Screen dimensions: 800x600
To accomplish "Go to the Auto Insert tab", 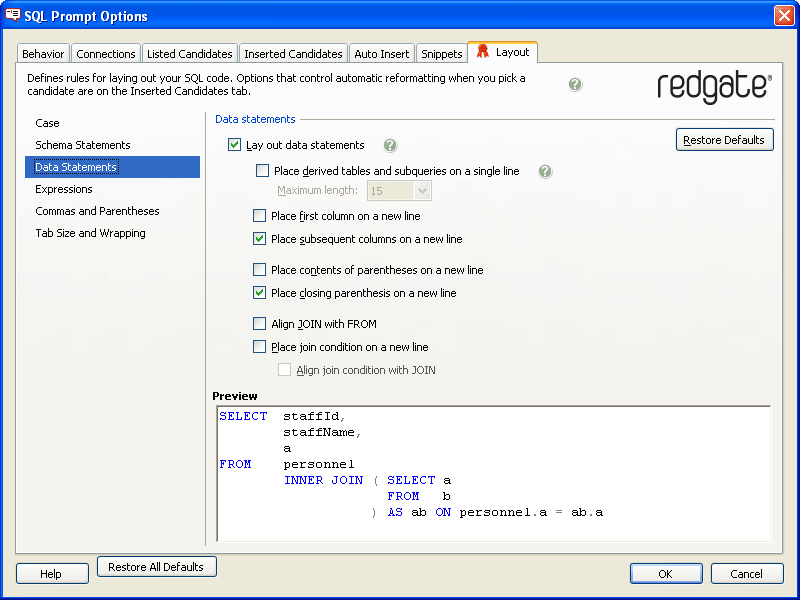I will click(382, 54).
